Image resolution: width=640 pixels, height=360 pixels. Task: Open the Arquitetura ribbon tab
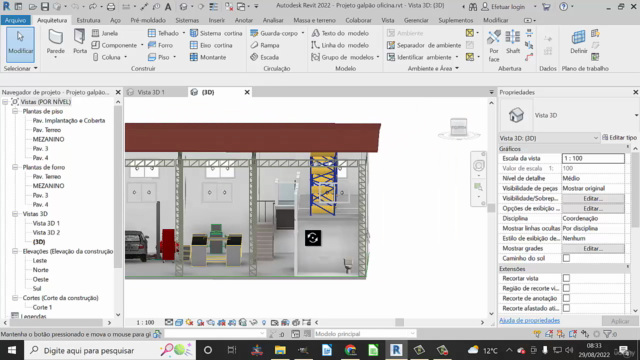pos(52,20)
